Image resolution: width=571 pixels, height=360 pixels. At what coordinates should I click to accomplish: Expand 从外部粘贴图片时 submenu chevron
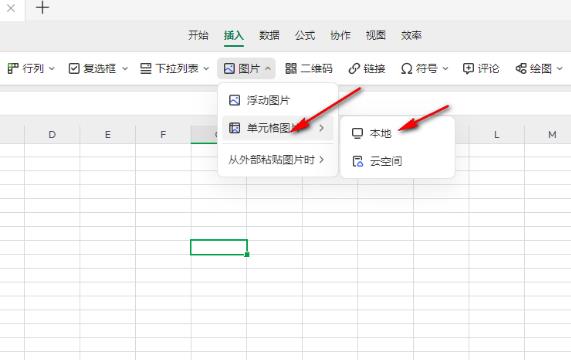322,159
